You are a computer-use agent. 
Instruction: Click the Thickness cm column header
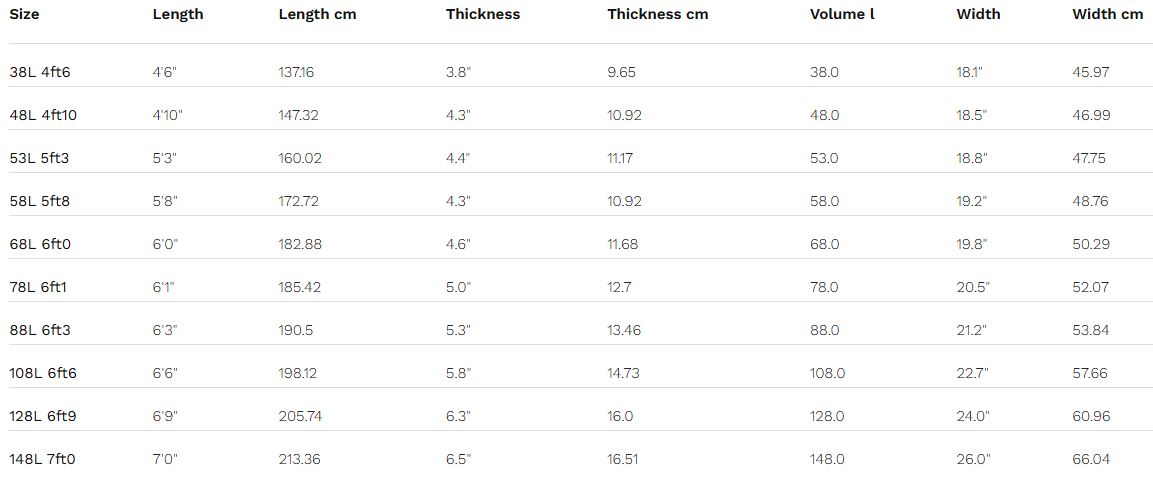click(657, 14)
